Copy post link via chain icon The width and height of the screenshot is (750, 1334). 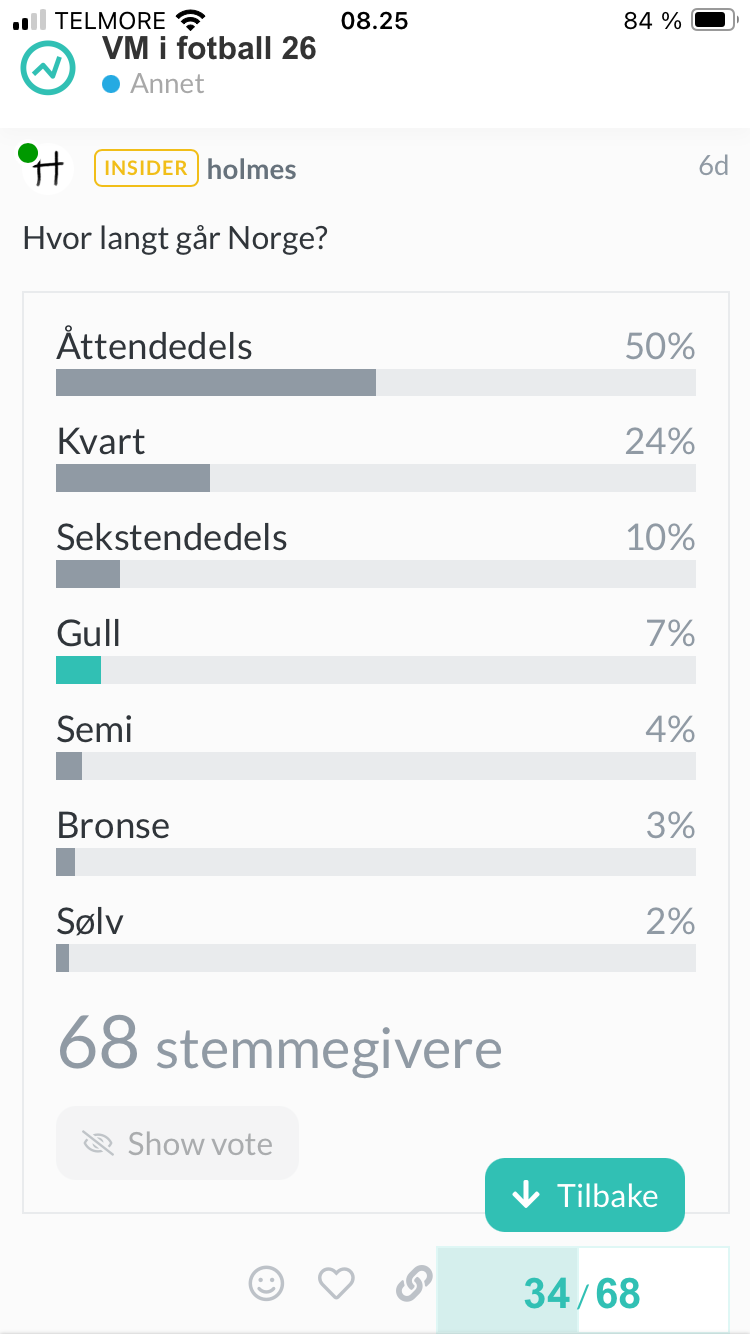(x=413, y=1283)
